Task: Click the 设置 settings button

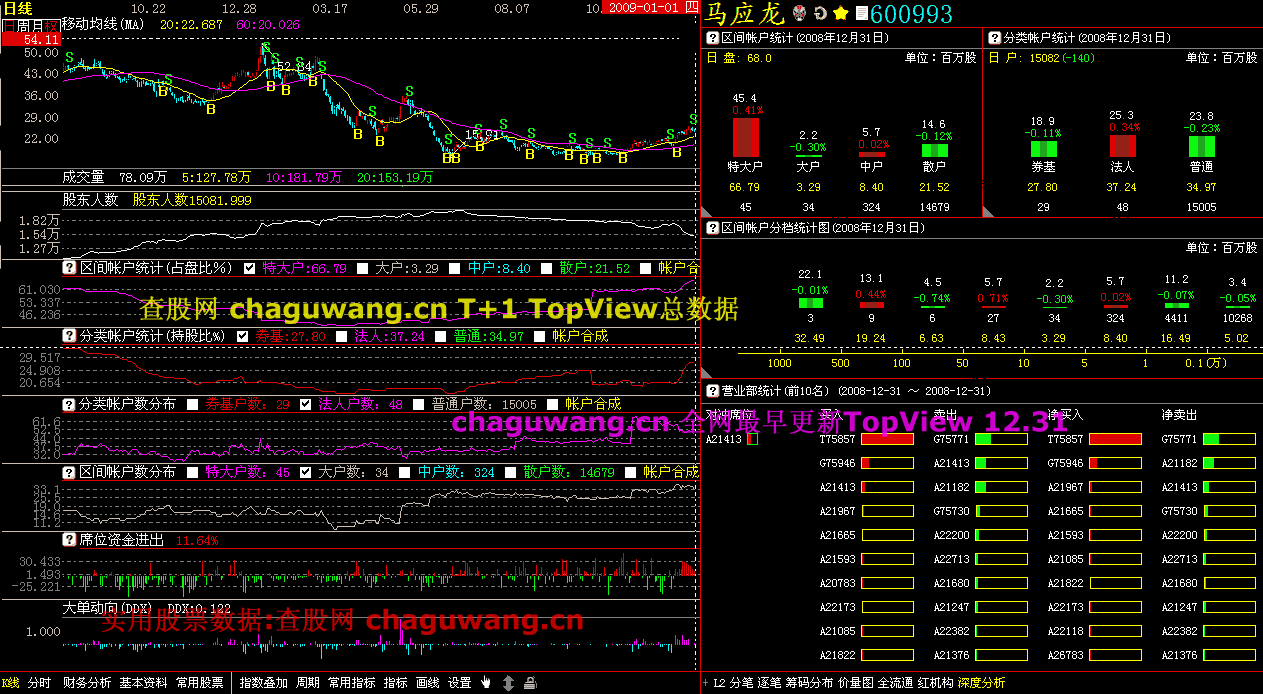Action: (459, 683)
